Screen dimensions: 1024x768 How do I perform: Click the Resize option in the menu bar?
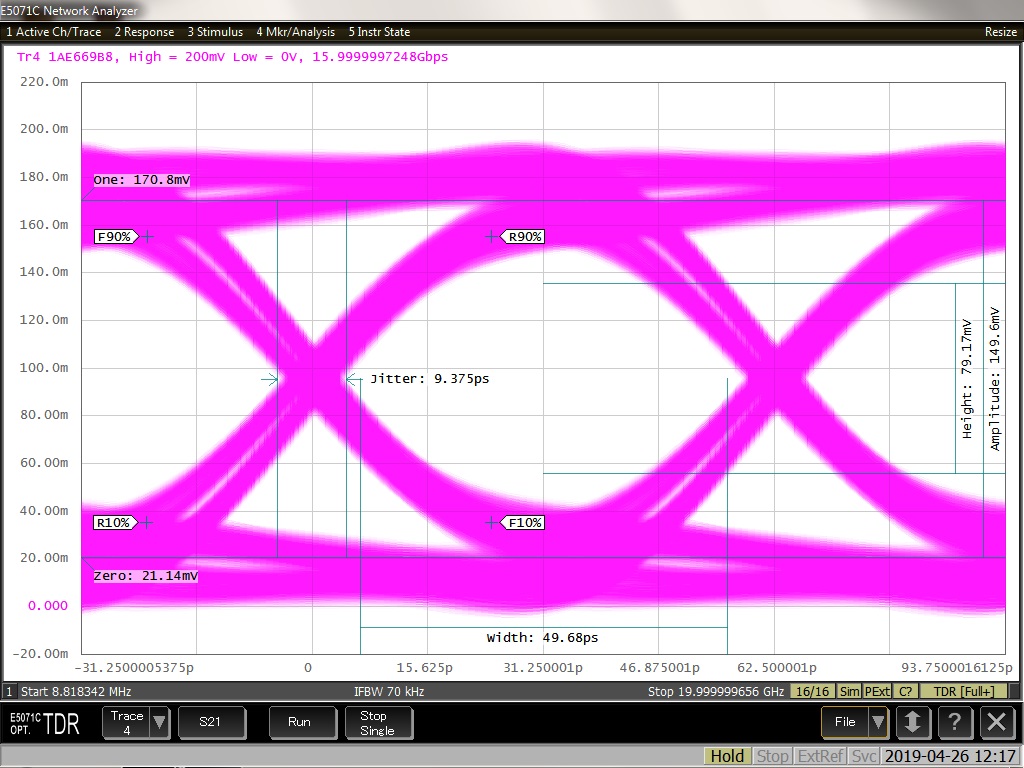(1000, 32)
